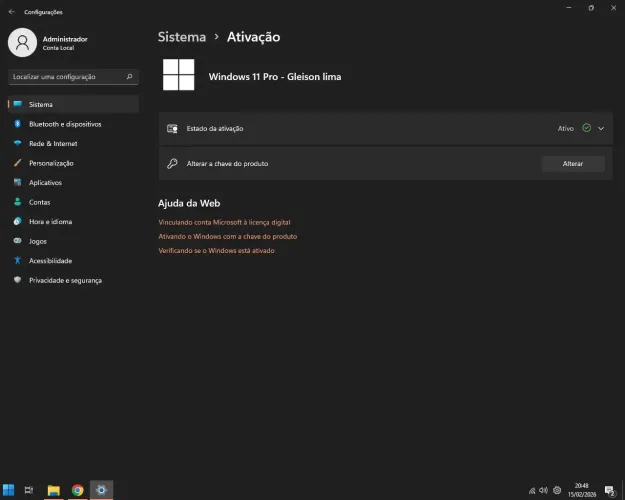Viewport: 625px width, 500px height.
Task: Click the Aplicativos icon in the sidebar
Action: click(x=18, y=182)
